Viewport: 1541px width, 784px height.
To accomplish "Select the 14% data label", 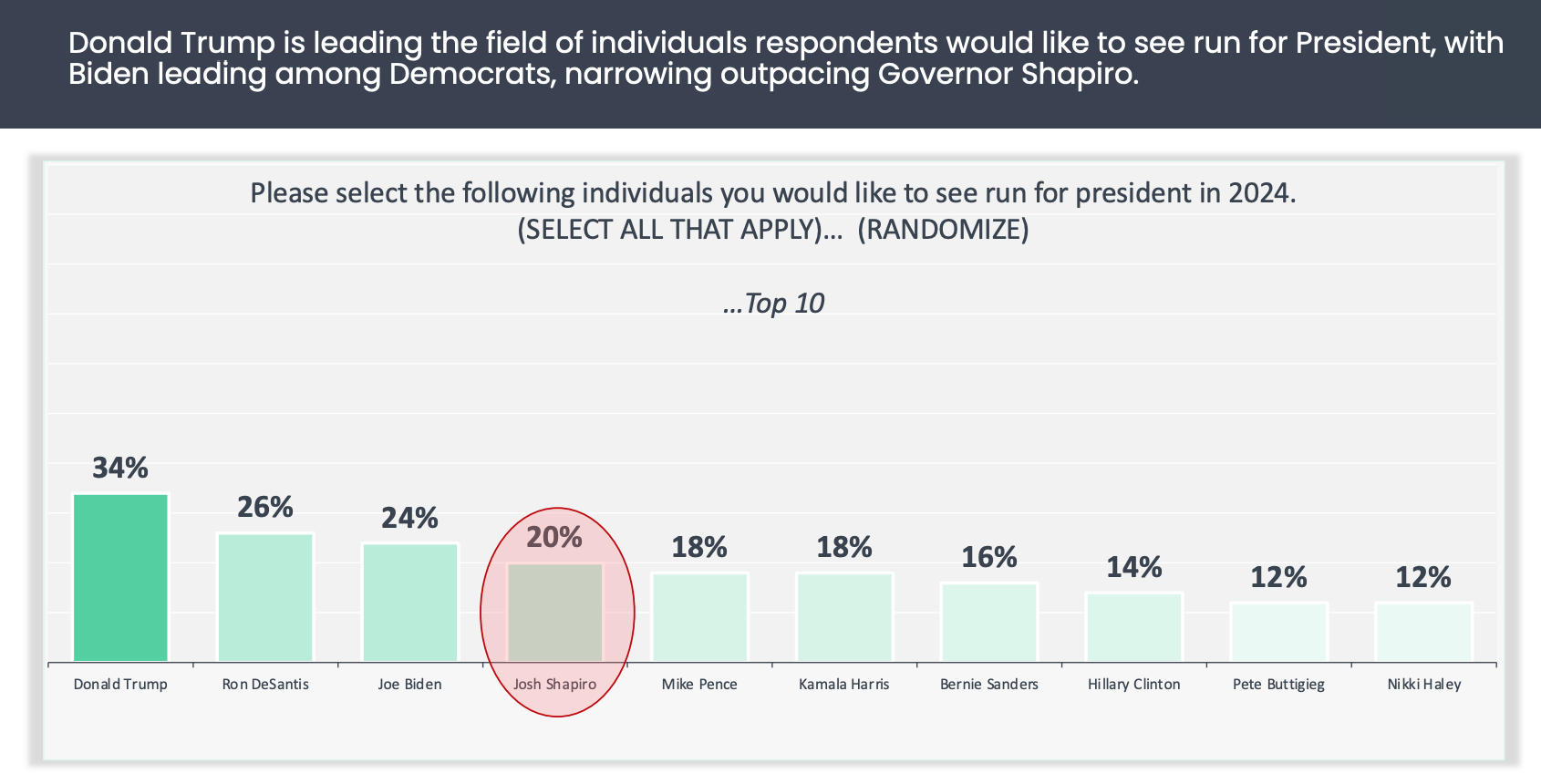I will tap(1134, 567).
